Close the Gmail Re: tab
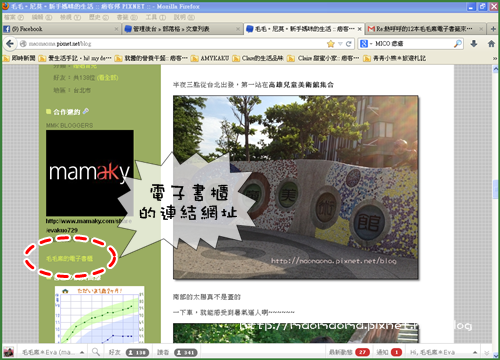Screen dimensions: 500x360 481,29
